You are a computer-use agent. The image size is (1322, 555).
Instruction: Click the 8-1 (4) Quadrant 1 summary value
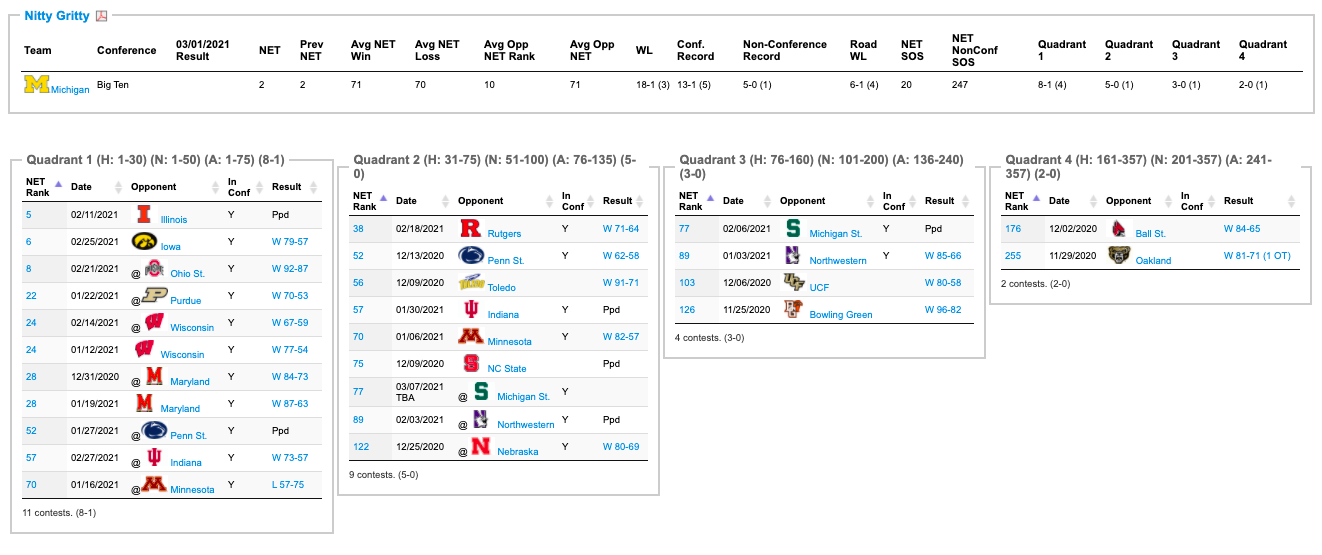point(1054,85)
